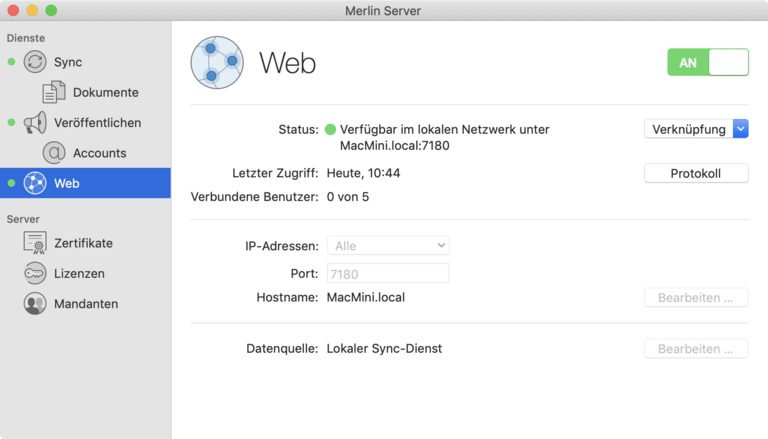Maximize window with the green button
This screenshot has height=439, width=768.
coord(51,10)
